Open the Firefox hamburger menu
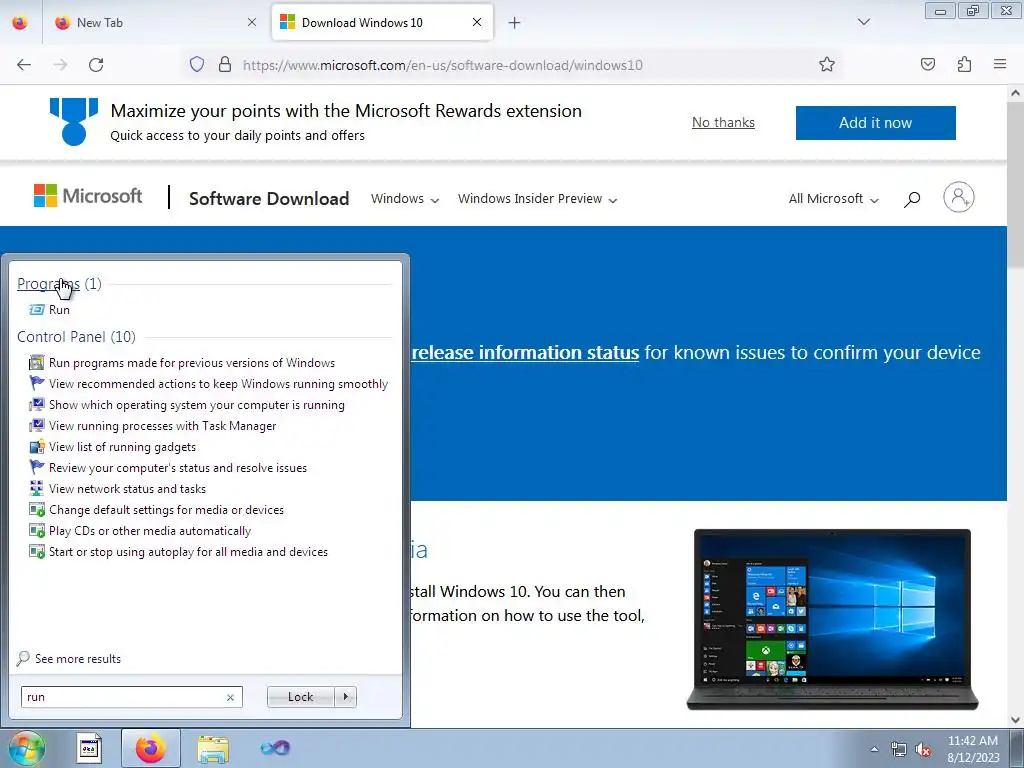The width and height of the screenshot is (1024, 768). (x=1000, y=64)
